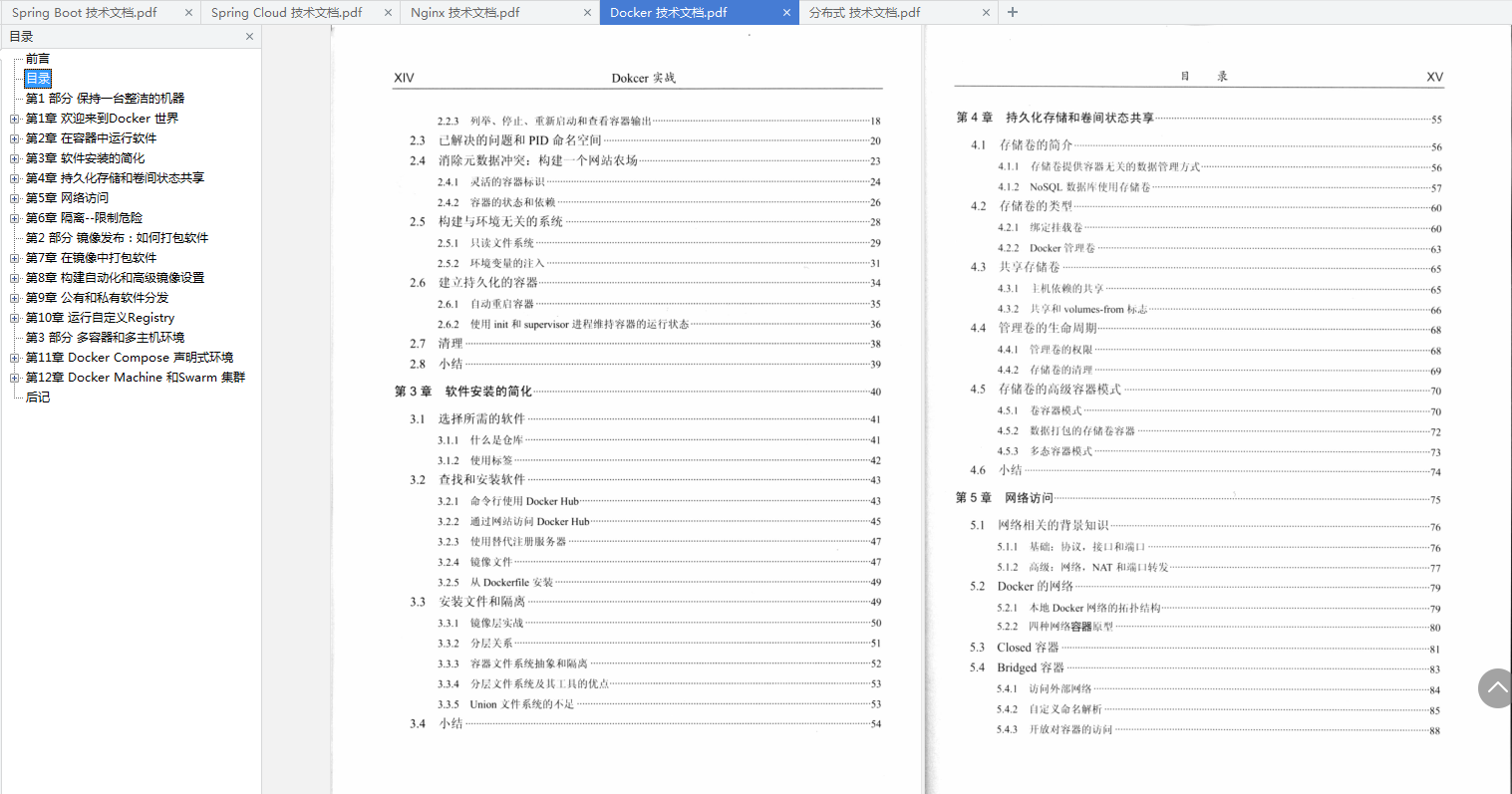Go to 第1章 欢迎来到Docker 世界 bookmark
The width and height of the screenshot is (1512, 794).
click(x=102, y=119)
